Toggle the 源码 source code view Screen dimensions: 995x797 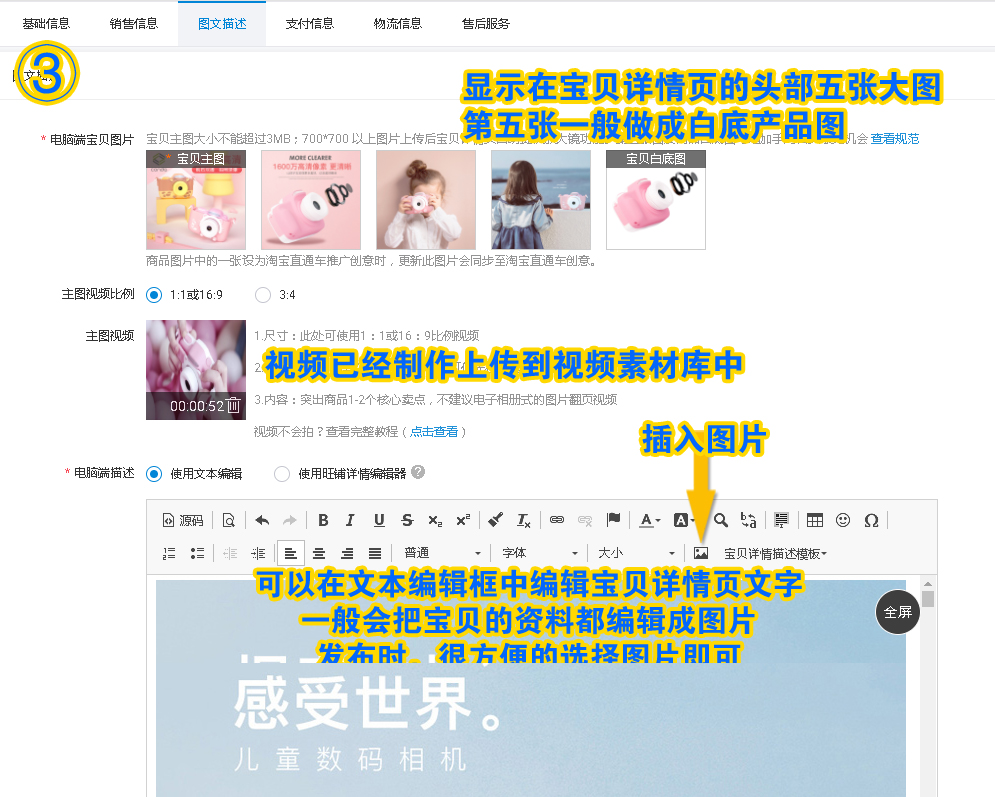185,520
